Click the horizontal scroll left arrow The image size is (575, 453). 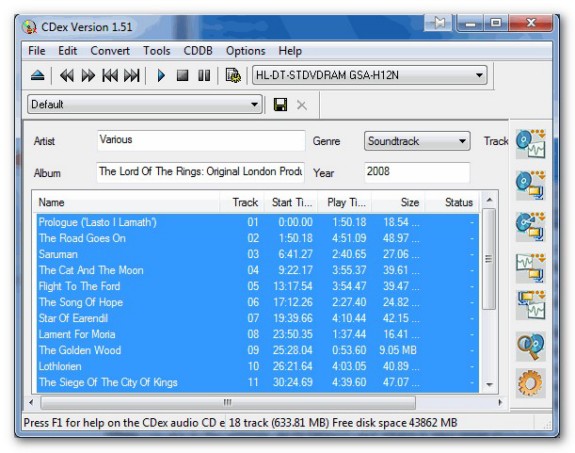pos(31,402)
